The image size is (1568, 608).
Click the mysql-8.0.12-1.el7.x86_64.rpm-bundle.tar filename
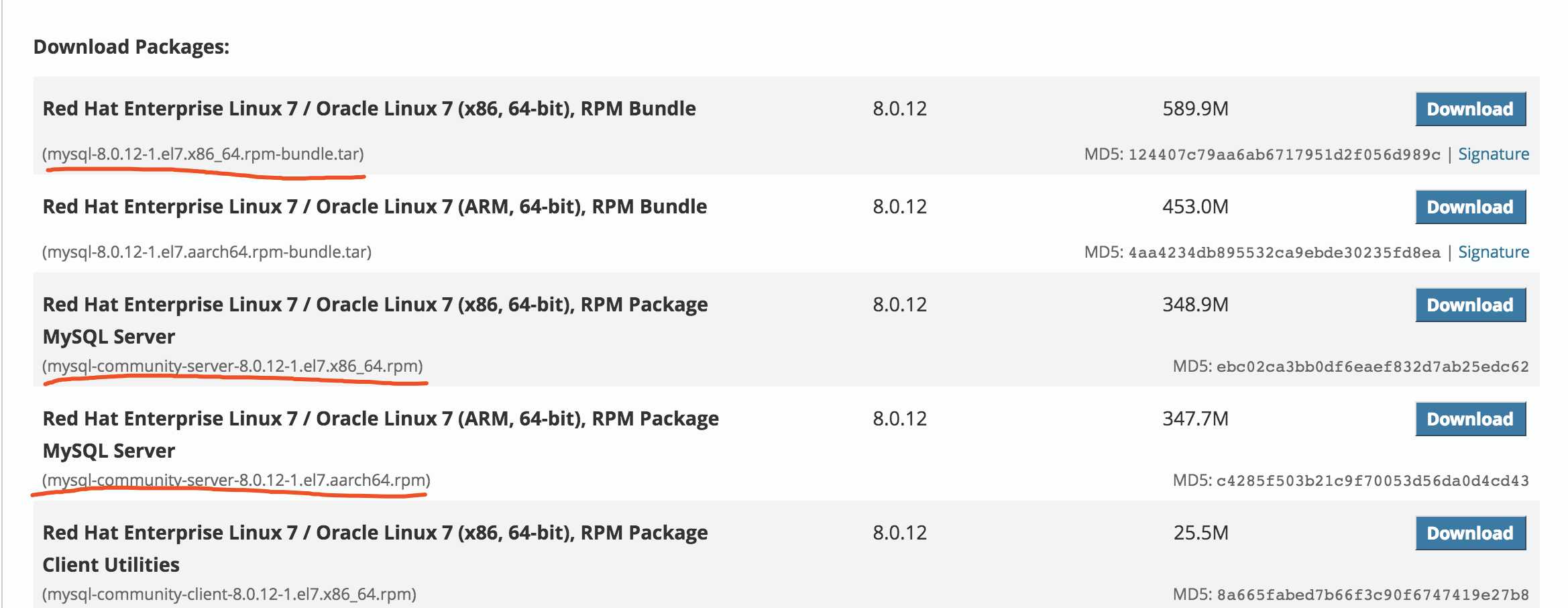tap(203, 154)
